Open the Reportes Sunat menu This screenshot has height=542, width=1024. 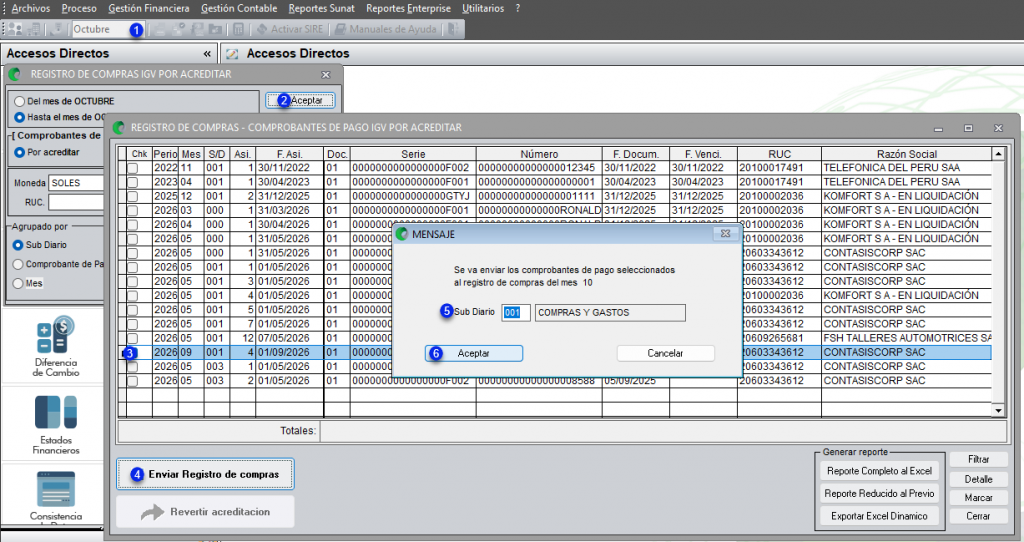(321, 8)
